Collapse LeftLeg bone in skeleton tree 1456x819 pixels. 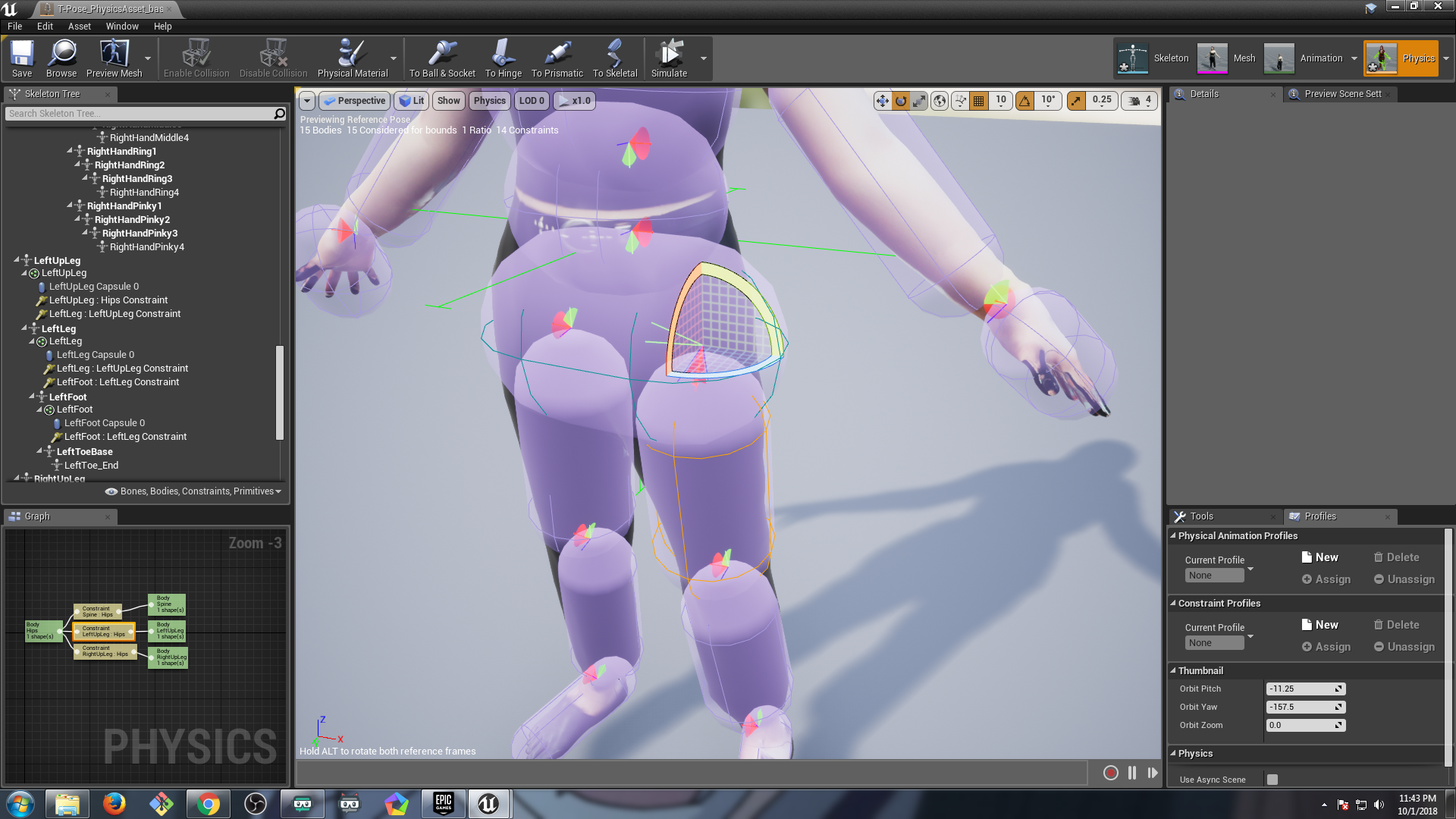24,328
